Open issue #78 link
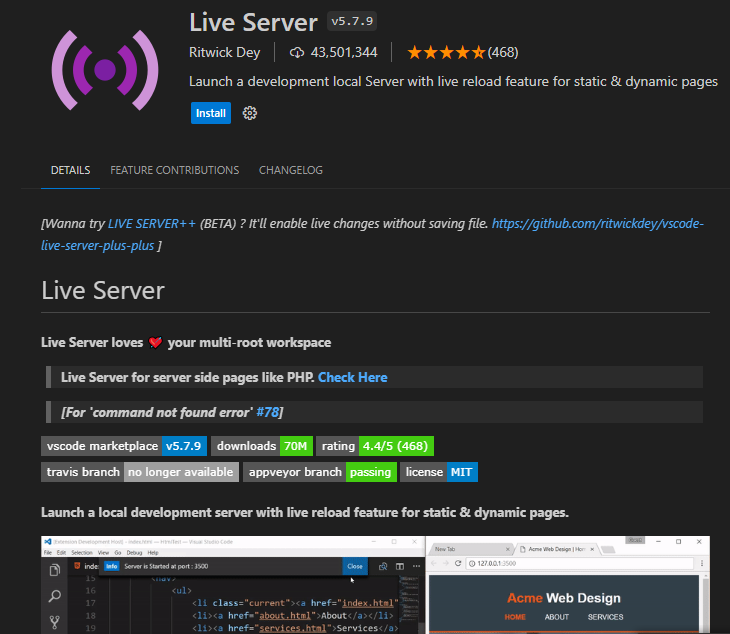This screenshot has height=634, width=730. coord(268,412)
